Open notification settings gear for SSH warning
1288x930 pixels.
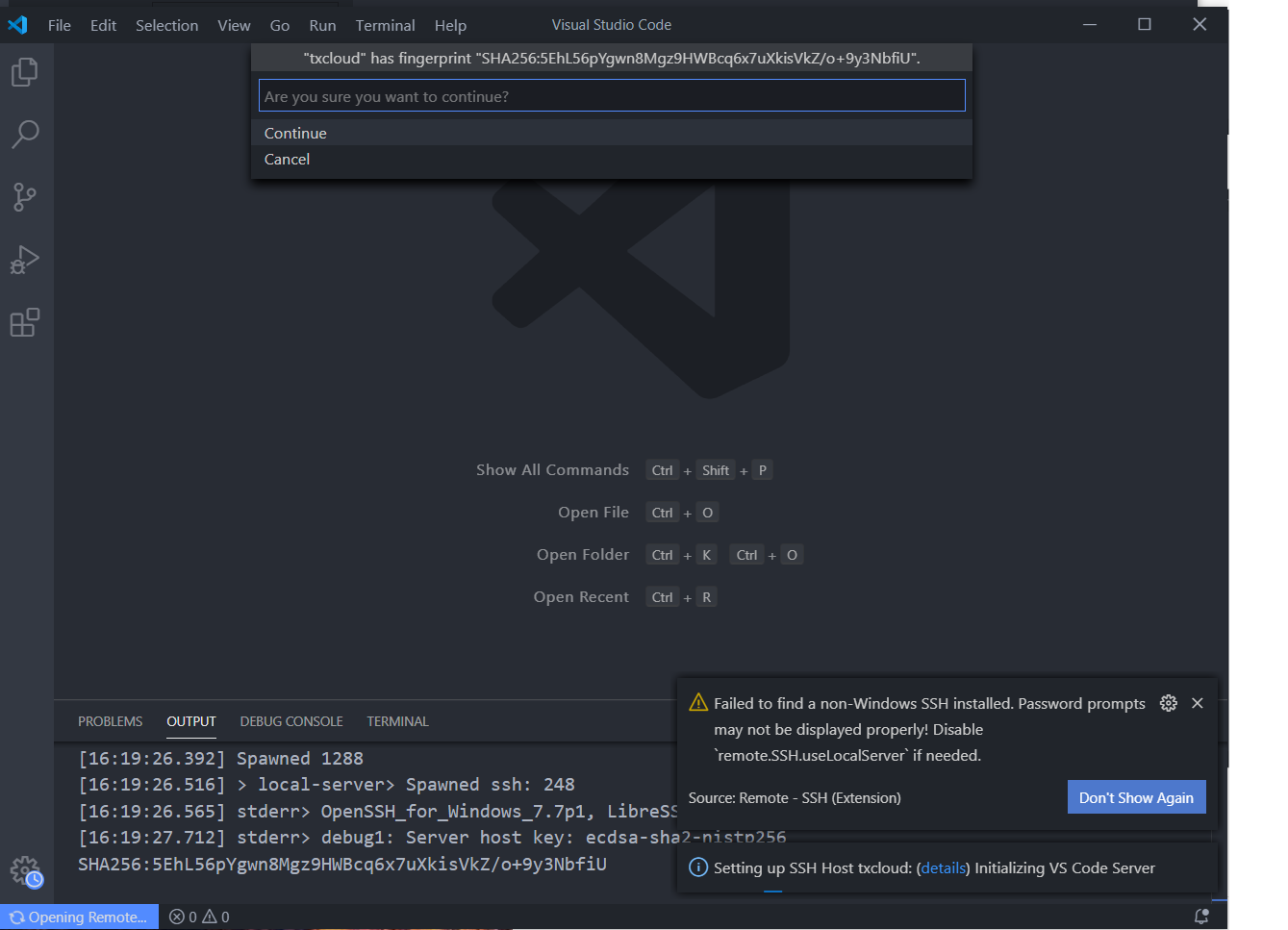pyautogui.click(x=1168, y=703)
